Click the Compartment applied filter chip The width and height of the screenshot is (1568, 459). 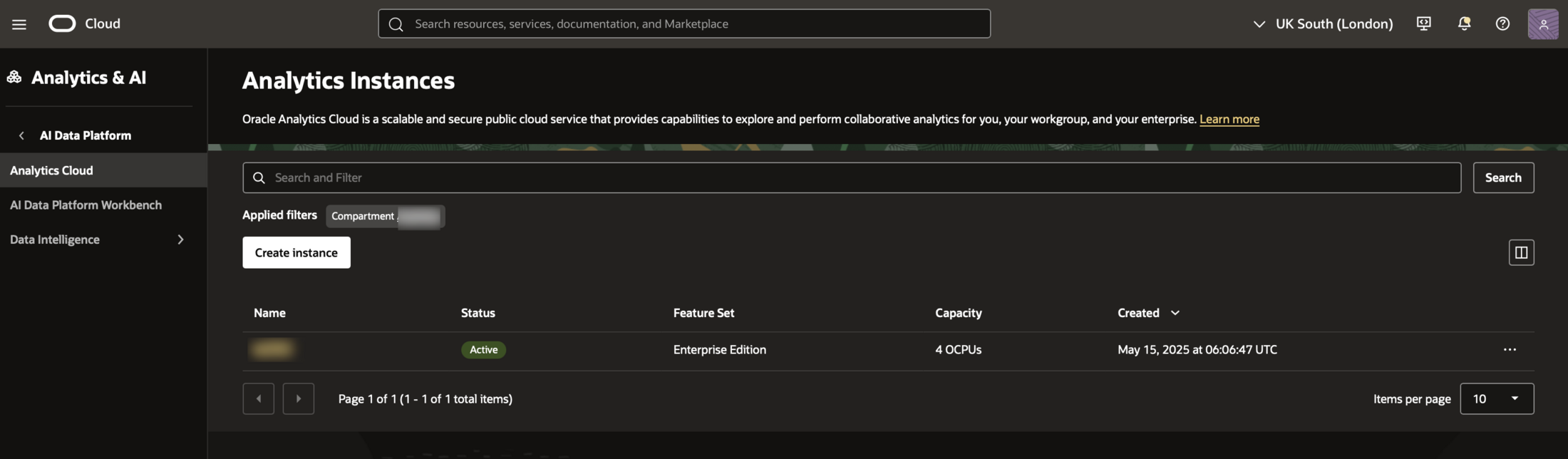pyautogui.click(x=385, y=216)
